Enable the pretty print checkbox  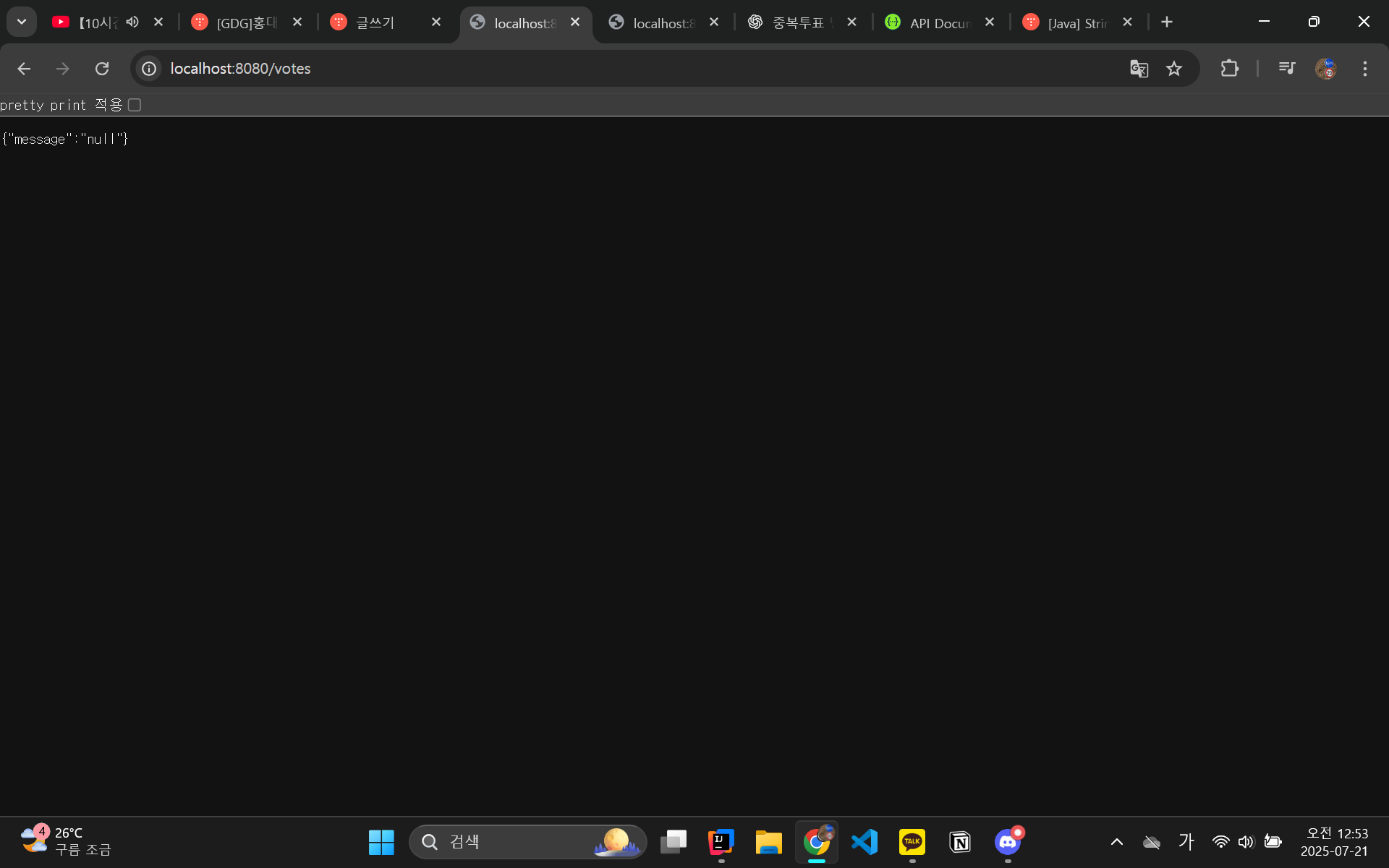[135, 105]
